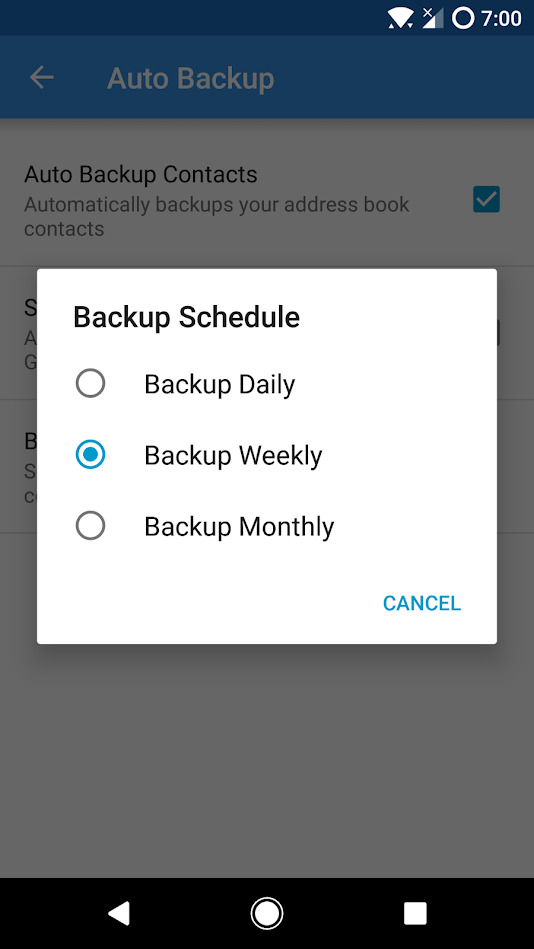The width and height of the screenshot is (534, 949).
Task: Tap the back arrow in the Auto Backup header
Action: click(x=42, y=77)
